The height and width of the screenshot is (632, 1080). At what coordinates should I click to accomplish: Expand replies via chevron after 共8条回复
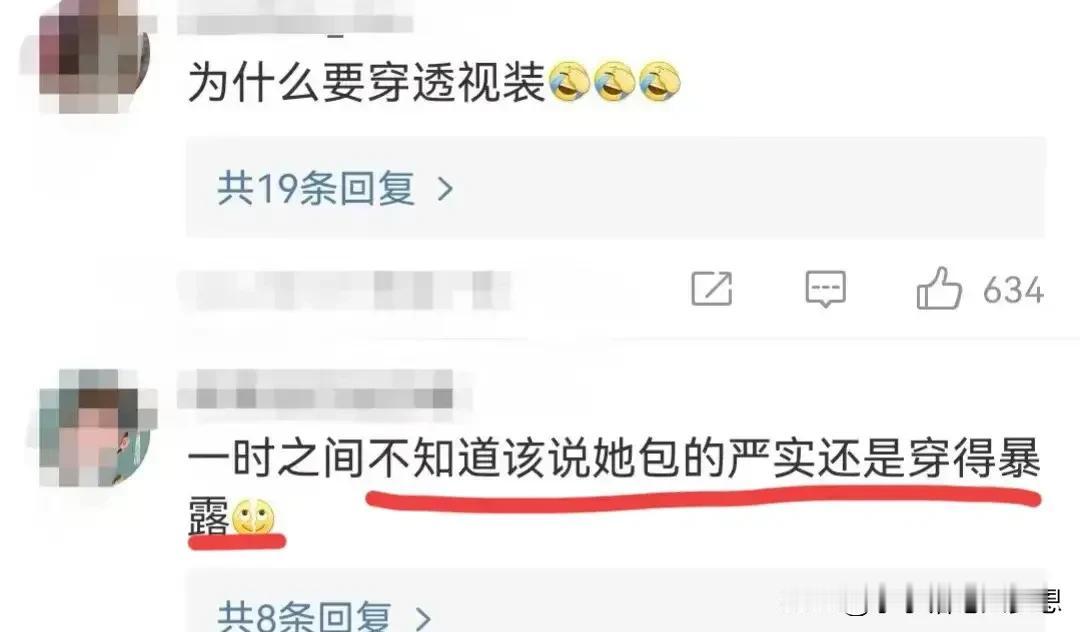tap(423, 618)
